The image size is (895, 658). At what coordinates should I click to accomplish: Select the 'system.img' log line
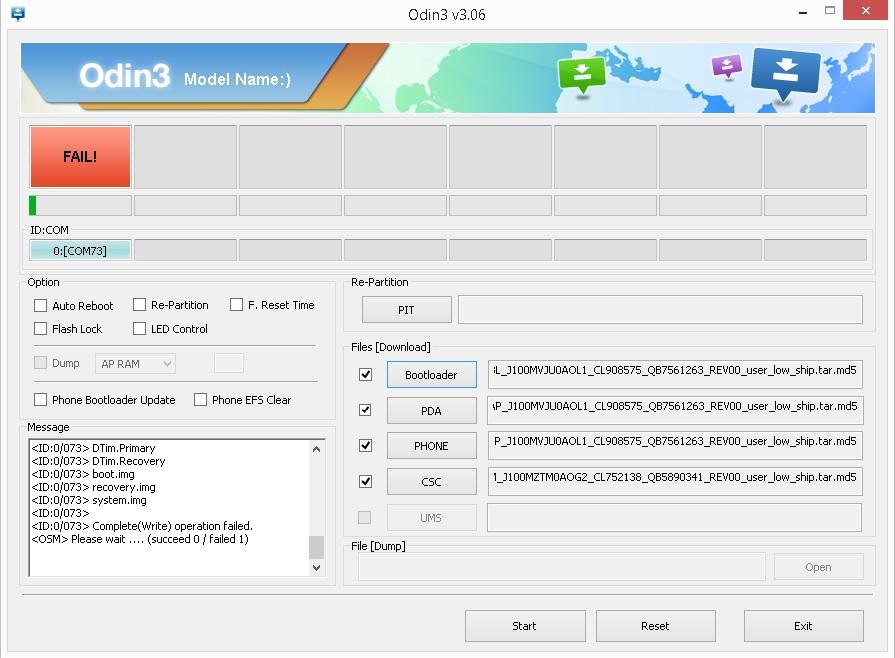(89, 500)
